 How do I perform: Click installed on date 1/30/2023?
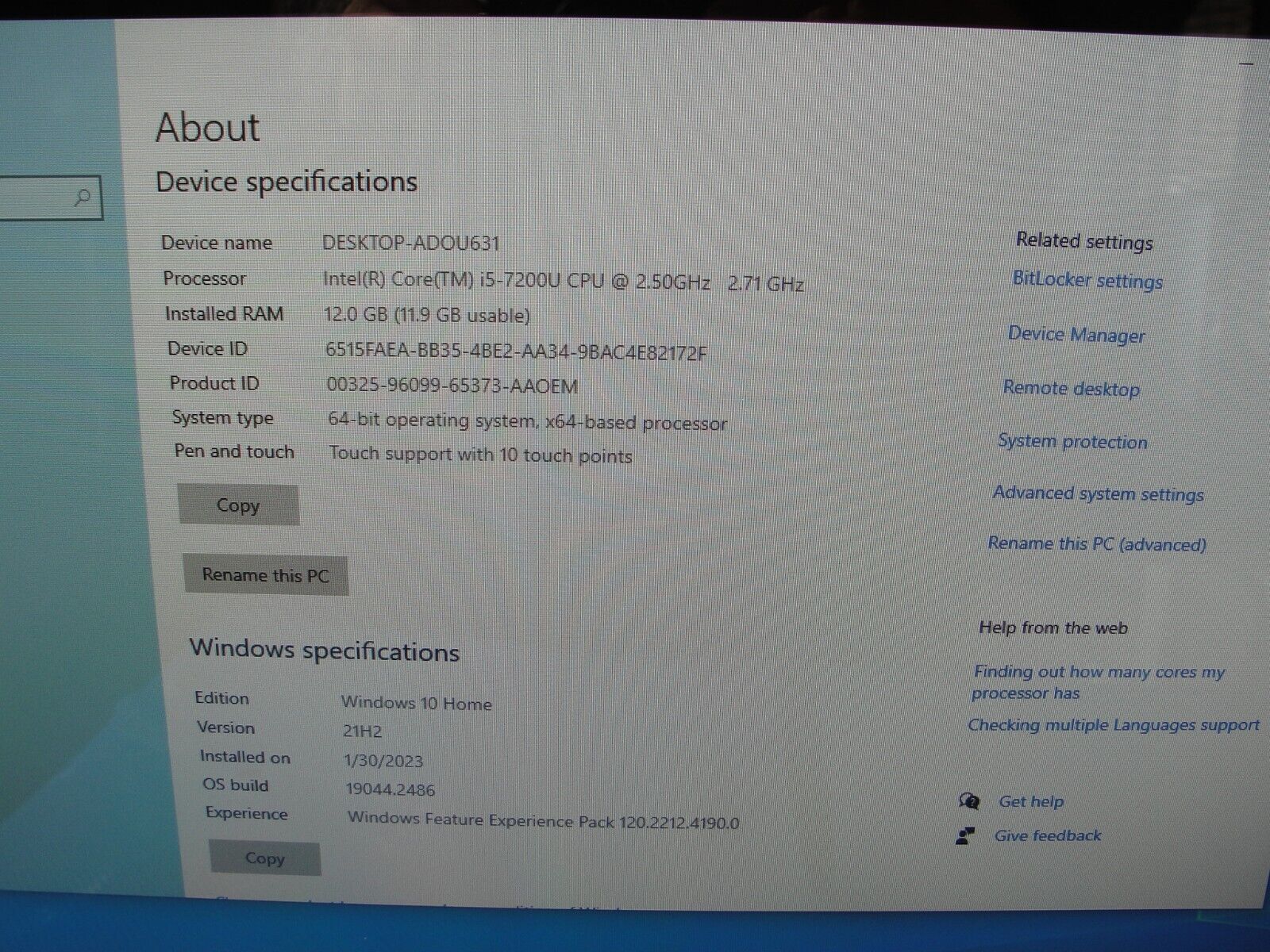[x=383, y=761]
